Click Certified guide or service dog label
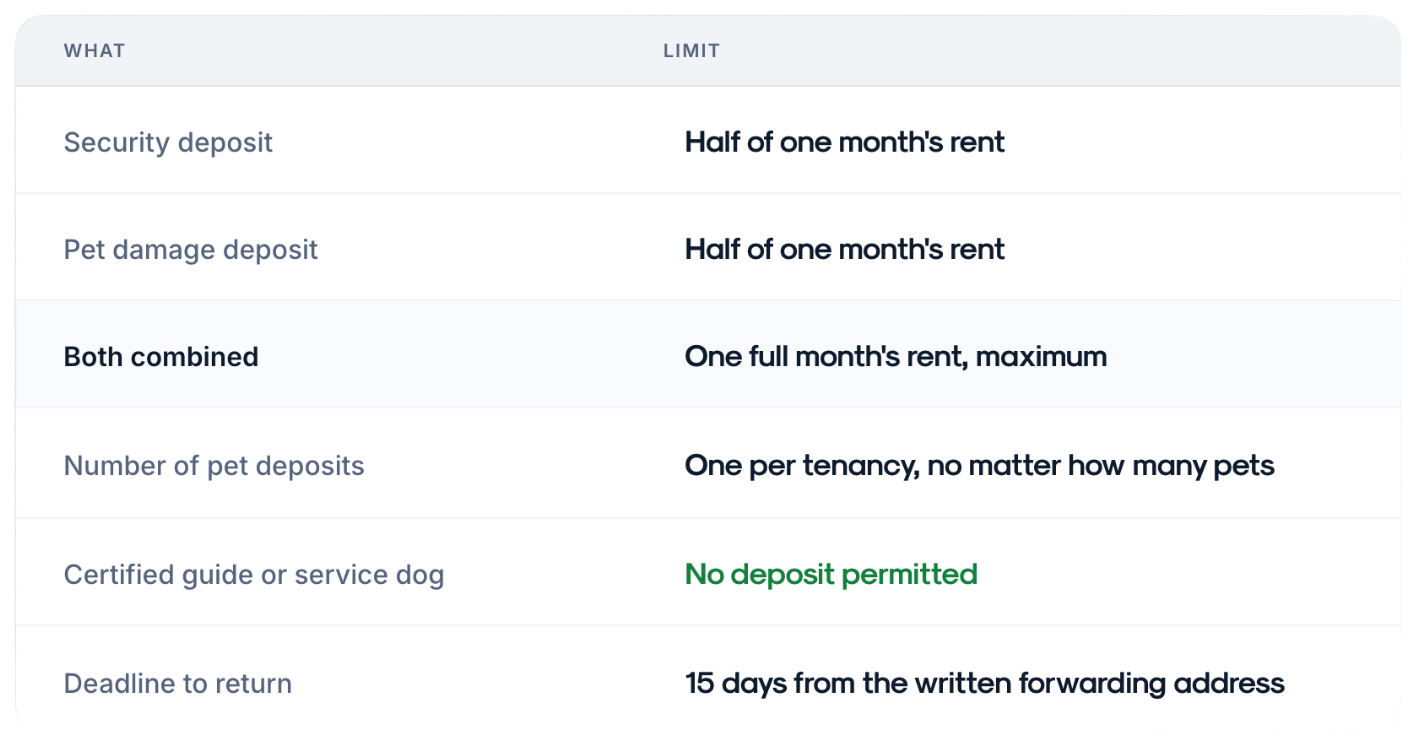Screen dimensions: 1416x739 tap(254, 575)
